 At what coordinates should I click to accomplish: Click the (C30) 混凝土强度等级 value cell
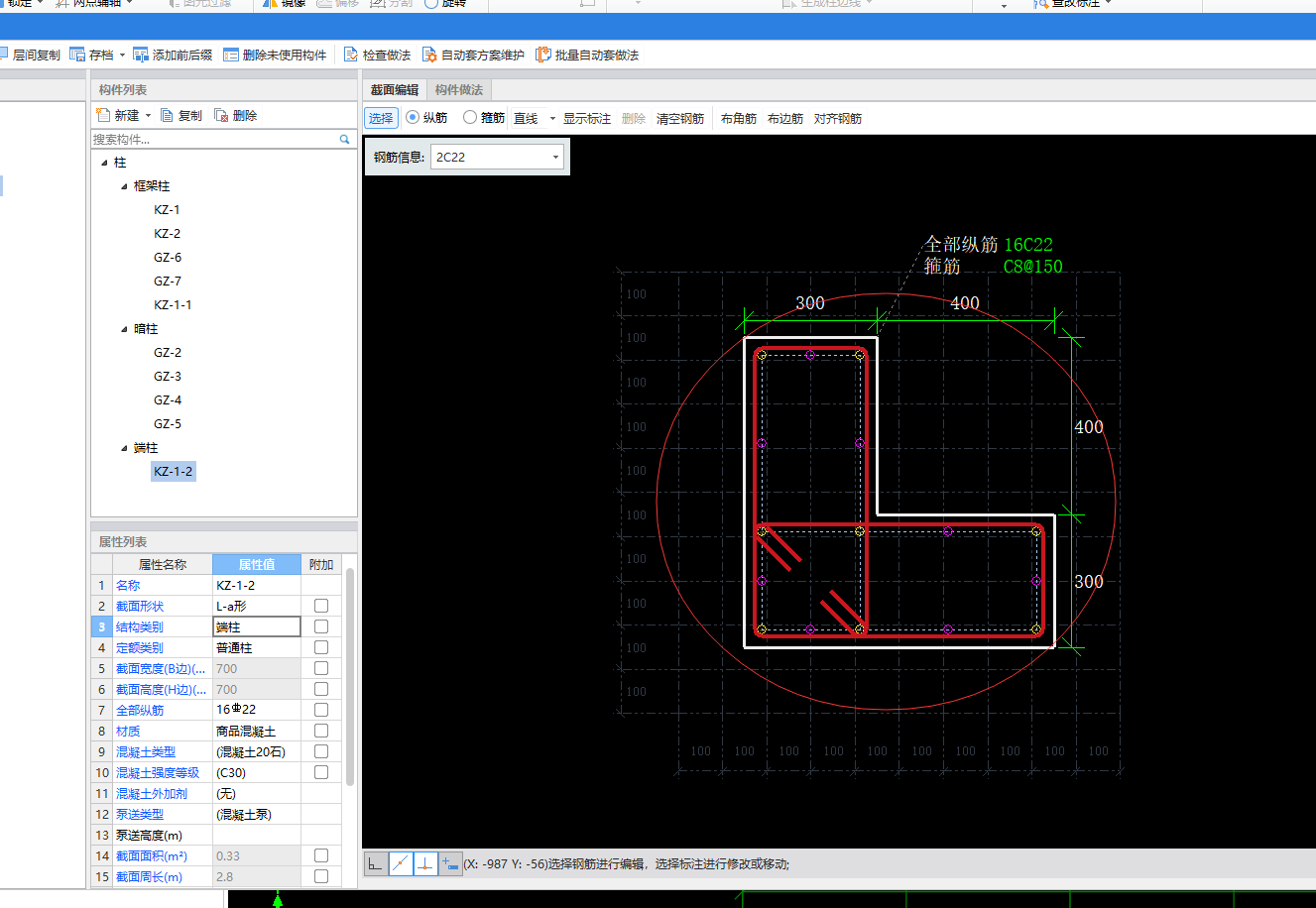(x=257, y=772)
